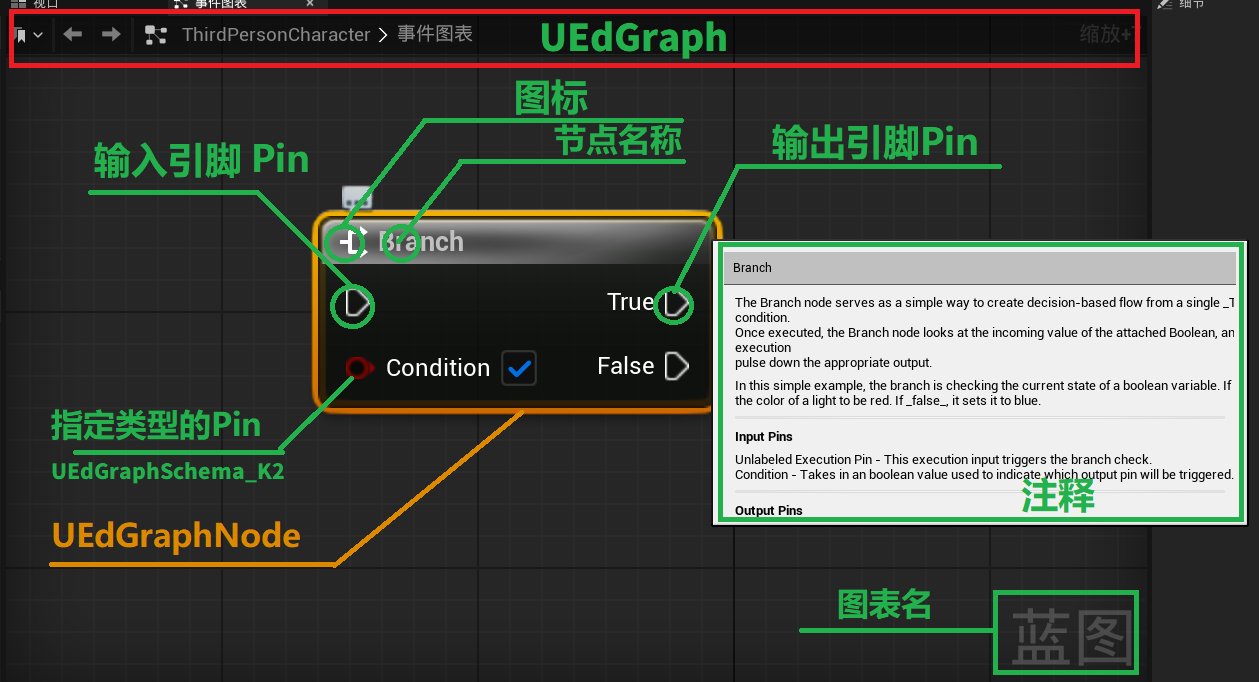This screenshot has height=682, width=1259.
Task: Click the False output execution pin
Action: click(677, 366)
